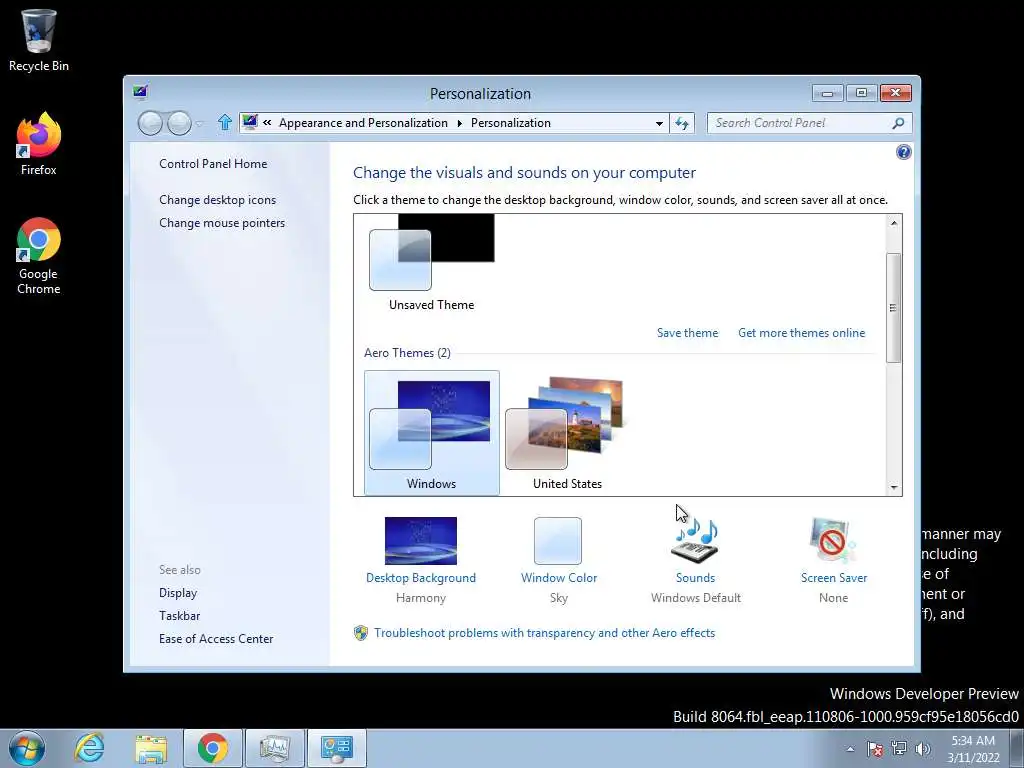Click the theme list scroll down arrow
The image size is (1024, 768).
[x=893, y=487]
